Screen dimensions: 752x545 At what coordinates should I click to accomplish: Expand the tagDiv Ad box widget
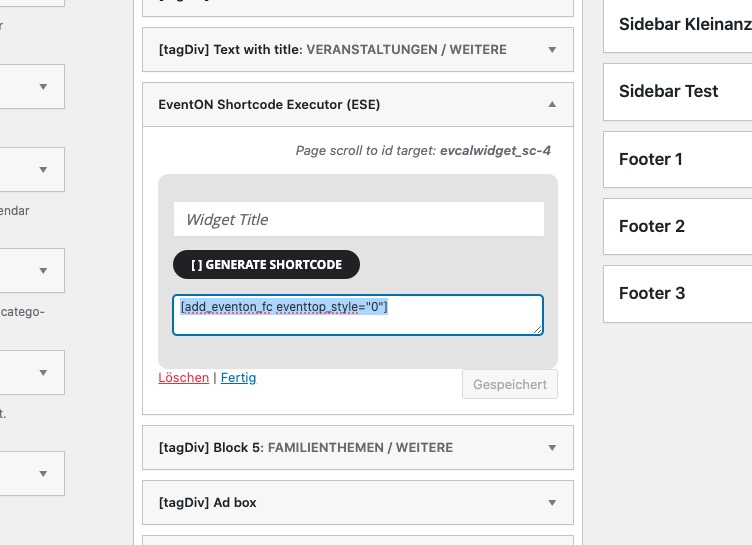click(552, 503)
